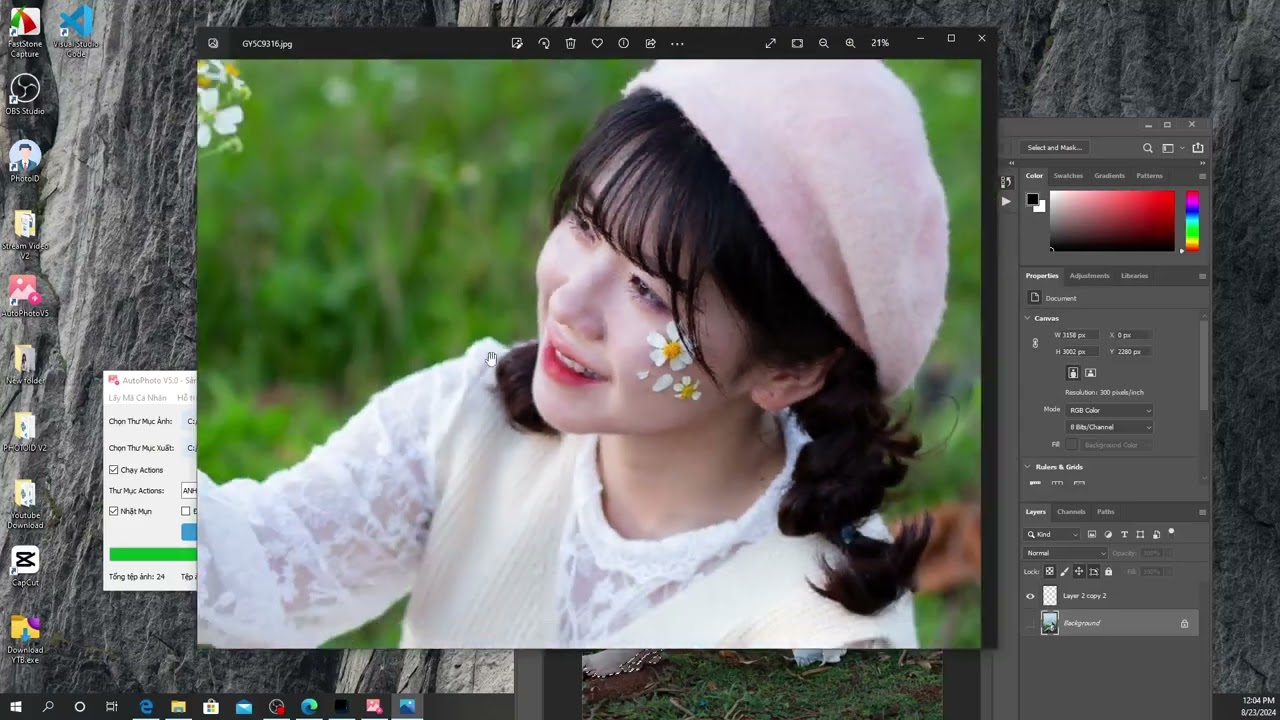1280x720 pixels.
Task: Filter layers by shape layer icon
Action: click(x=1140, y=534)
